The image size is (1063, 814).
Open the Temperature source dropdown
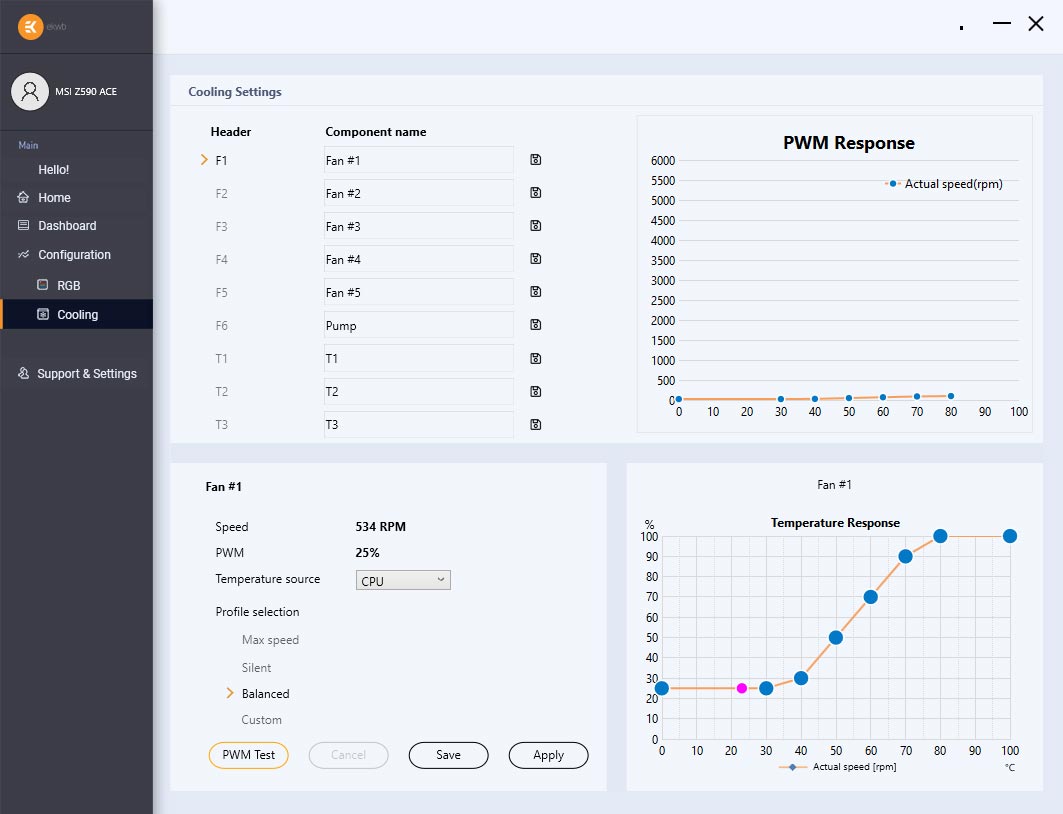[403, 580]
